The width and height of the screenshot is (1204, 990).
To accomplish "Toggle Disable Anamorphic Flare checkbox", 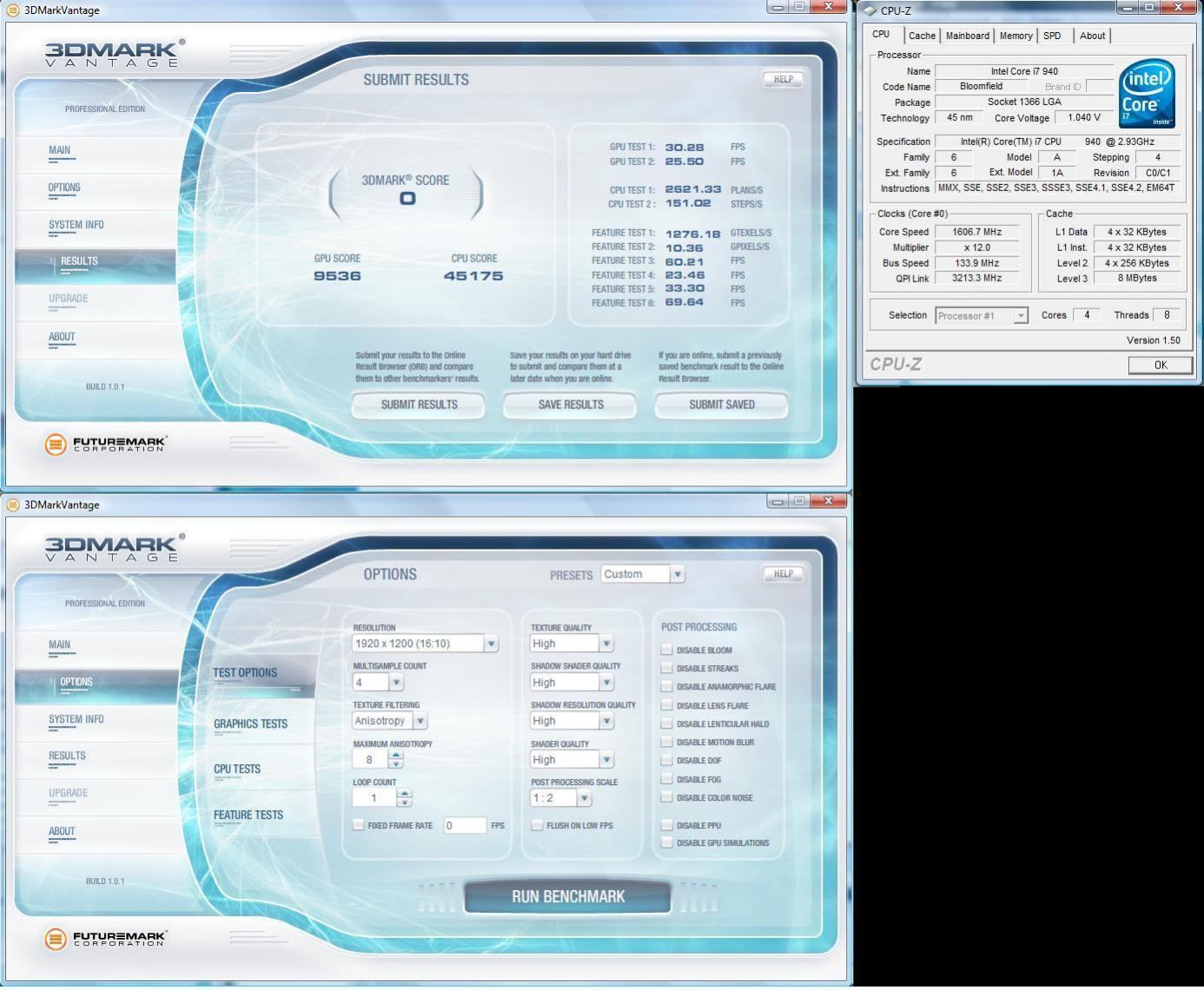I will (666, 686).
